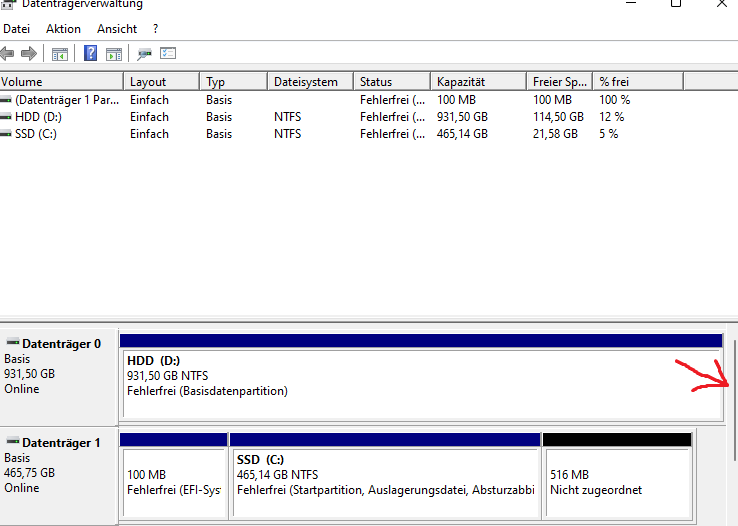The height and width of the screenshot is (526, 738).
Task: Click the disk icon next to Datenträger 1
Action: (x=13, y=441)
